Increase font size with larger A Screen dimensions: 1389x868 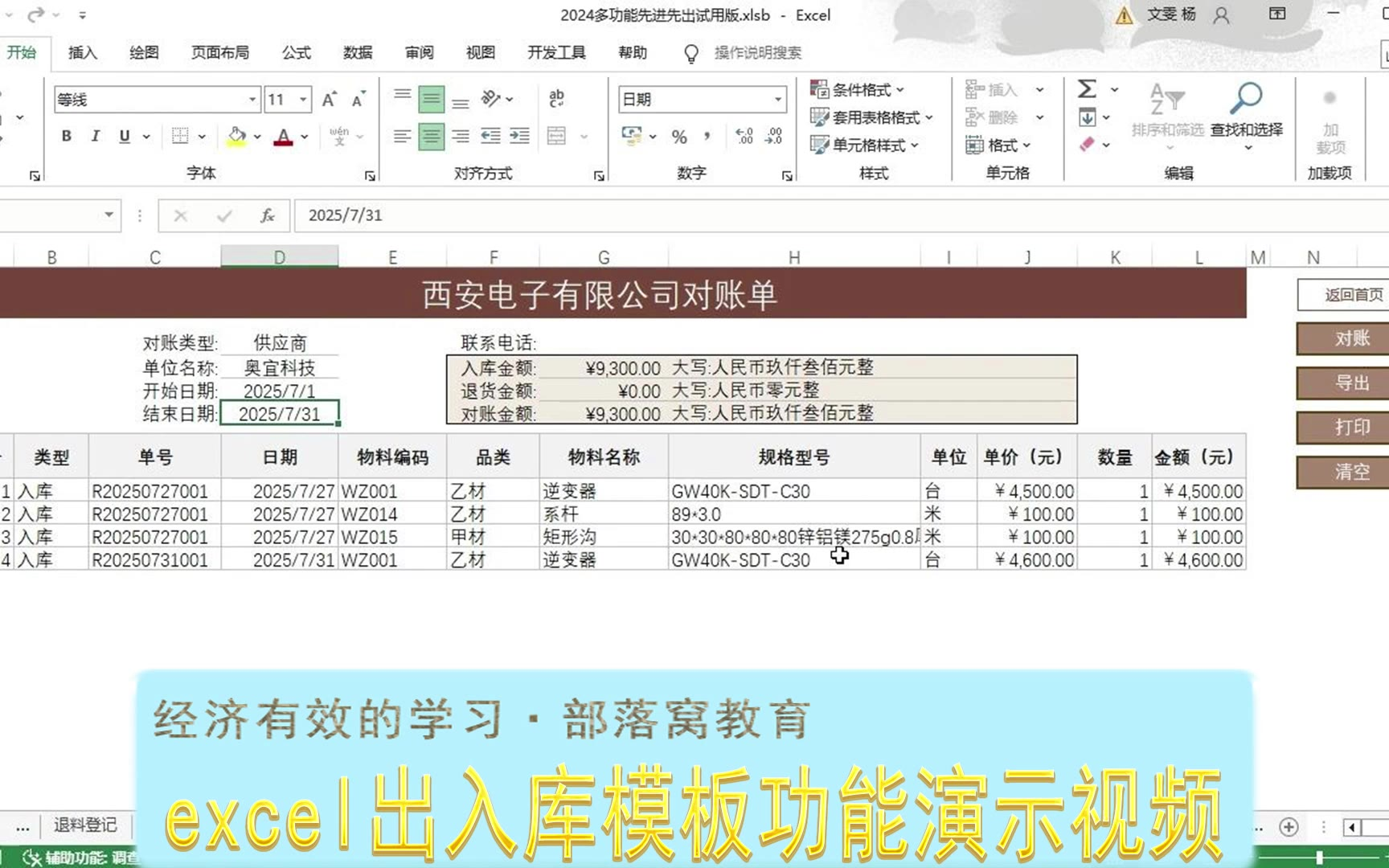(x=329, y=100)
